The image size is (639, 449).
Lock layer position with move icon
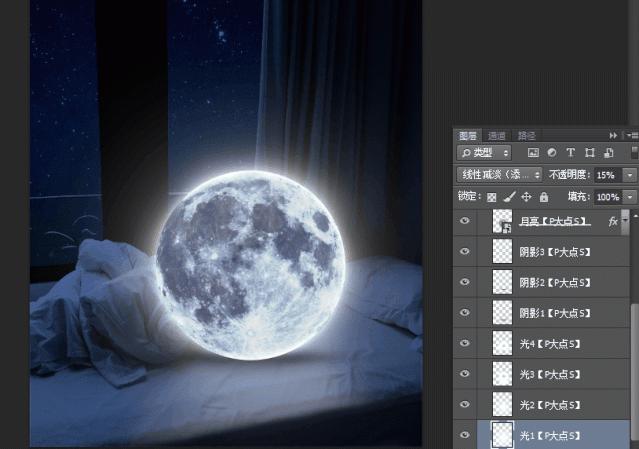[x=526, y=198]
